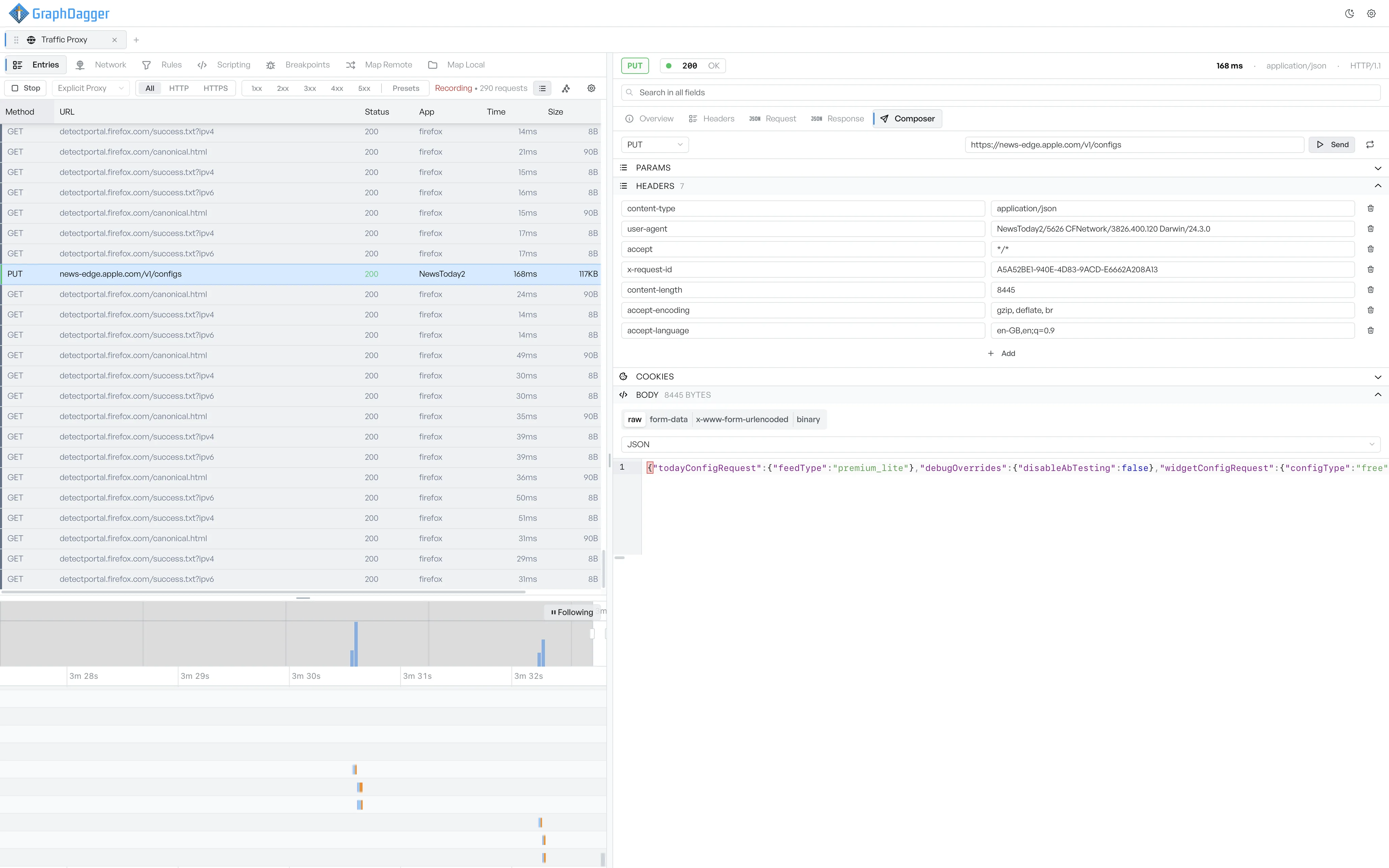Click the GraphDagger logo
This screenshot has width=1389, height=868.
[59, 13]
